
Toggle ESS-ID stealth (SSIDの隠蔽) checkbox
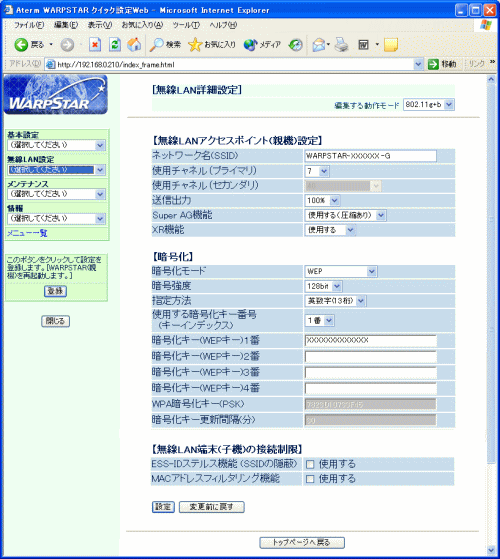tap(310, 464)
